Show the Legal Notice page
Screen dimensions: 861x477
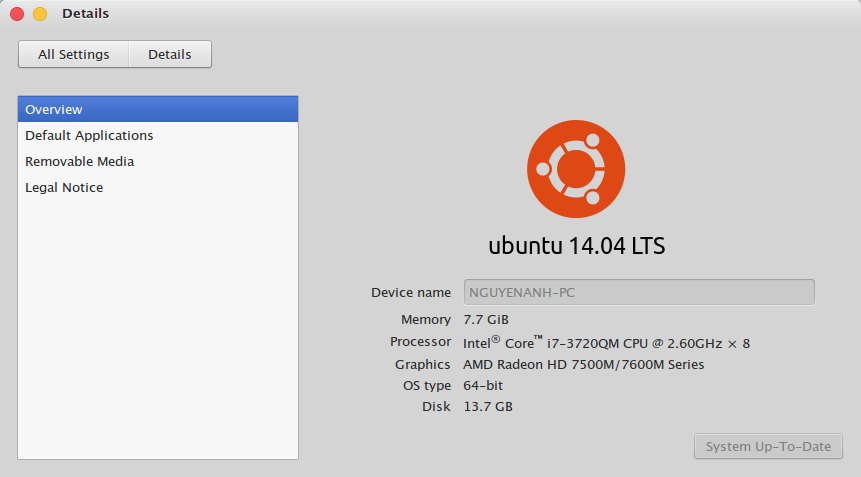(64, 187)
